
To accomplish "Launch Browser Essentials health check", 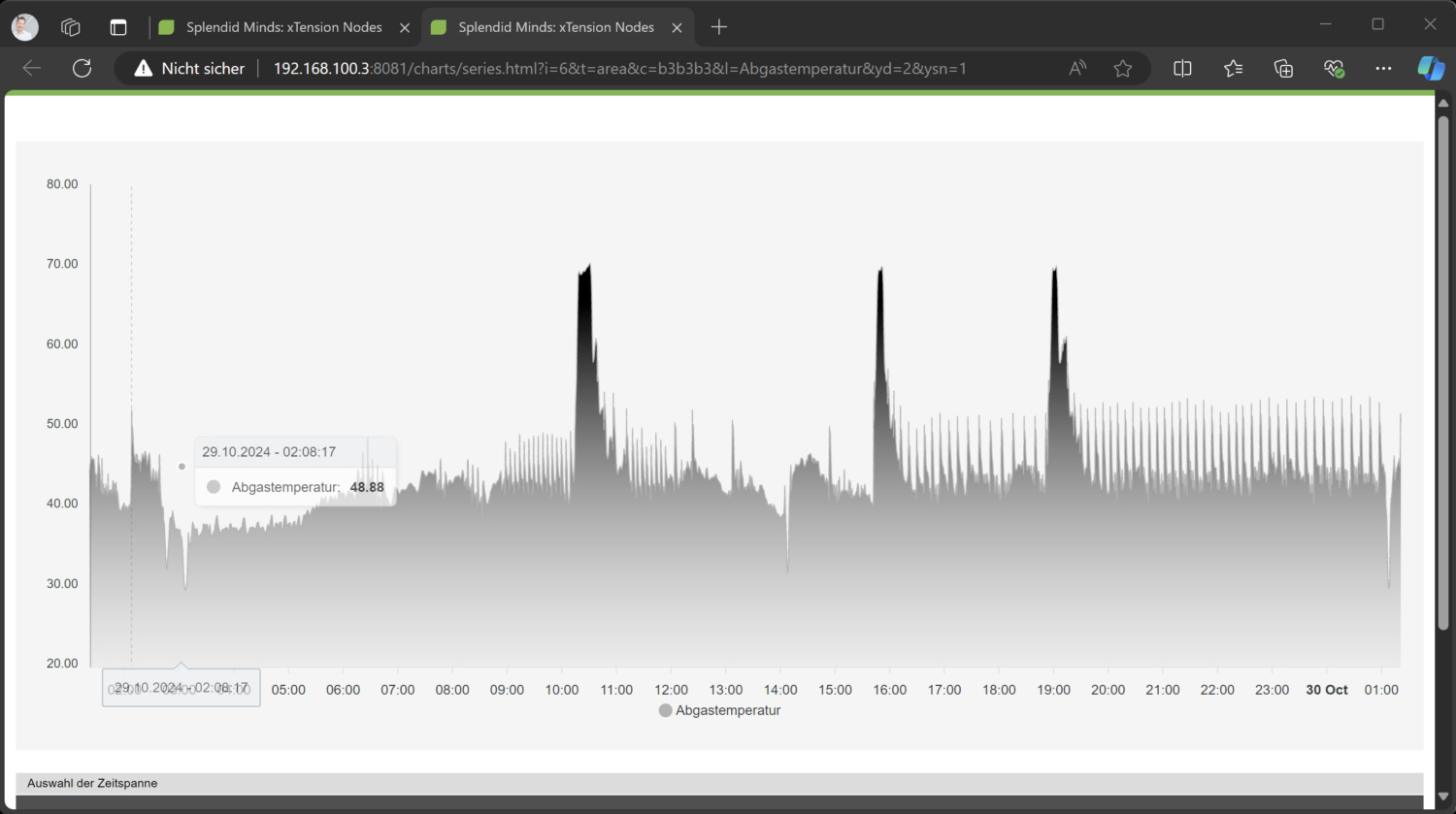I will point(1334,68).
